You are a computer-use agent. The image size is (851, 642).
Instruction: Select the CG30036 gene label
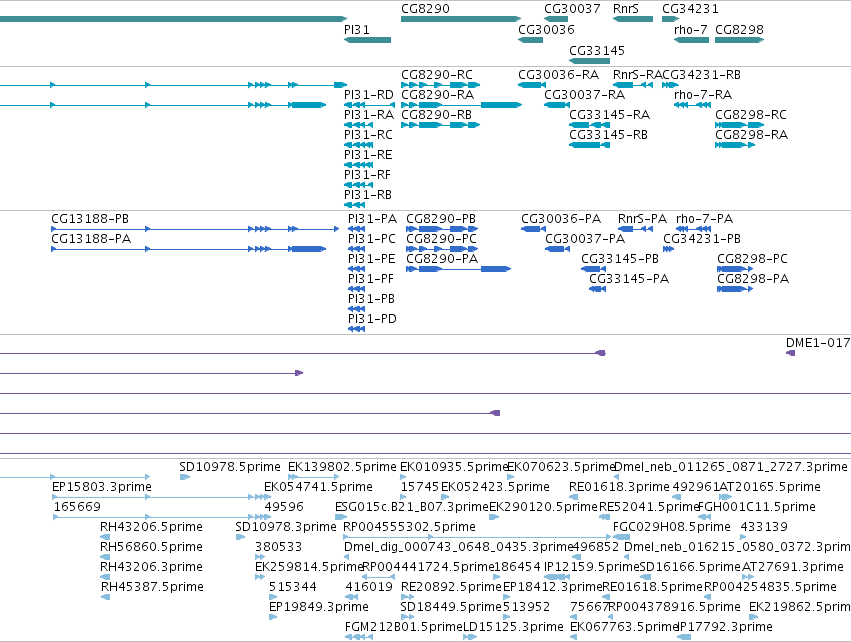tap(546, 30)
